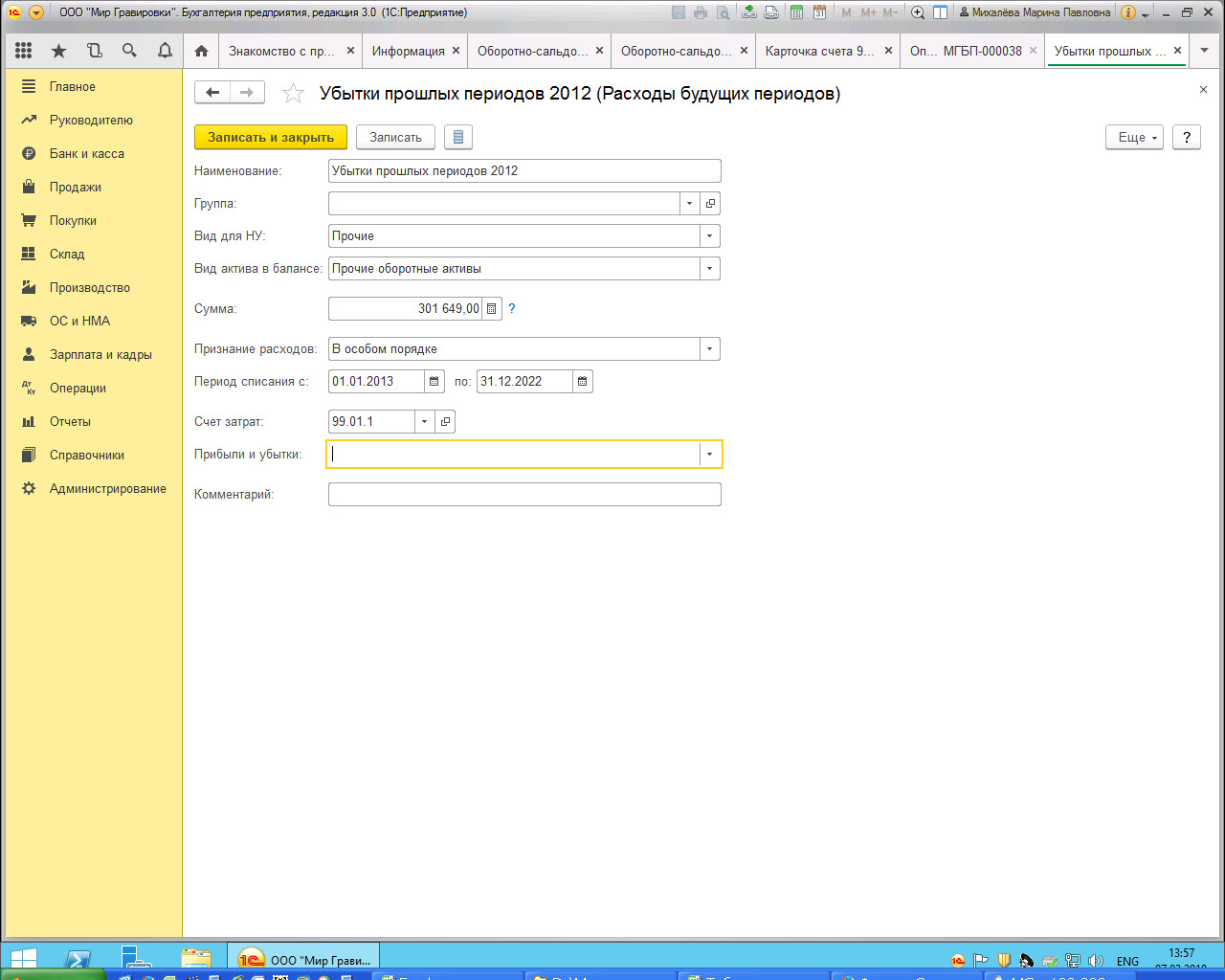Viewport: 1225px width, 980px height.
Task: Open calculator for the Сумма field
Action: click(491, 309)
